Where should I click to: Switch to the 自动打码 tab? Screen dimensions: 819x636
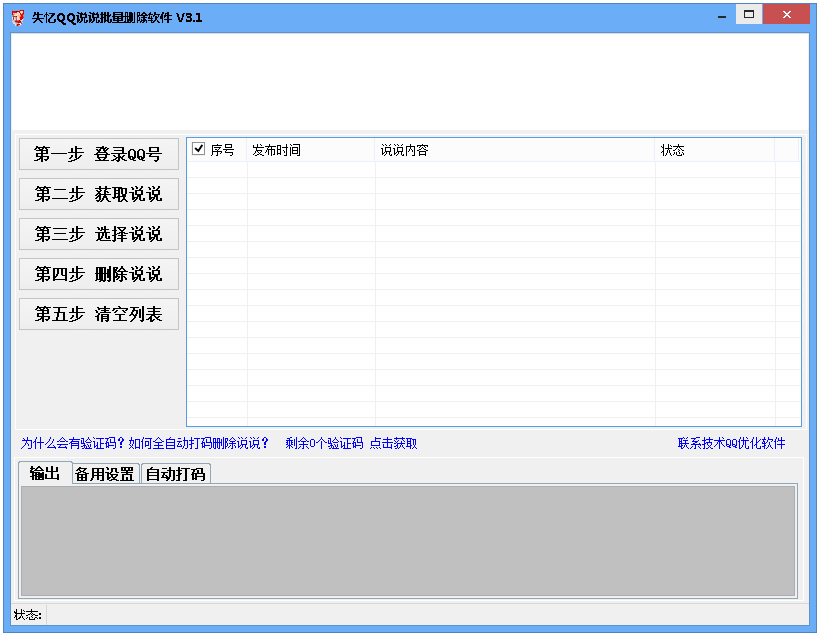point(176,474)
